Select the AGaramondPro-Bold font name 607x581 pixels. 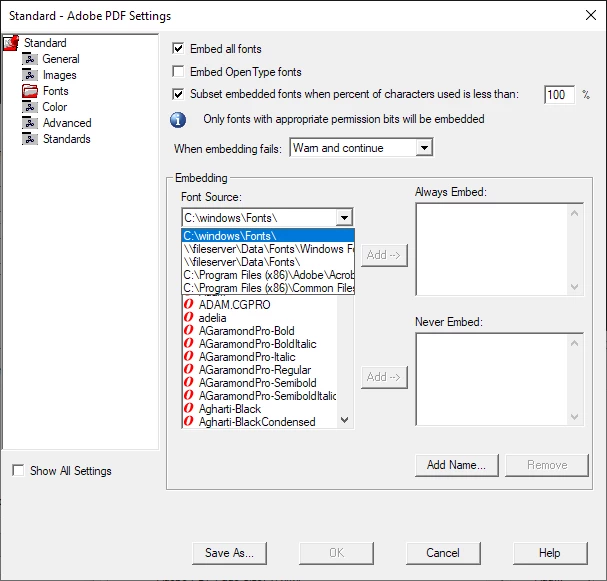[247, 331]
